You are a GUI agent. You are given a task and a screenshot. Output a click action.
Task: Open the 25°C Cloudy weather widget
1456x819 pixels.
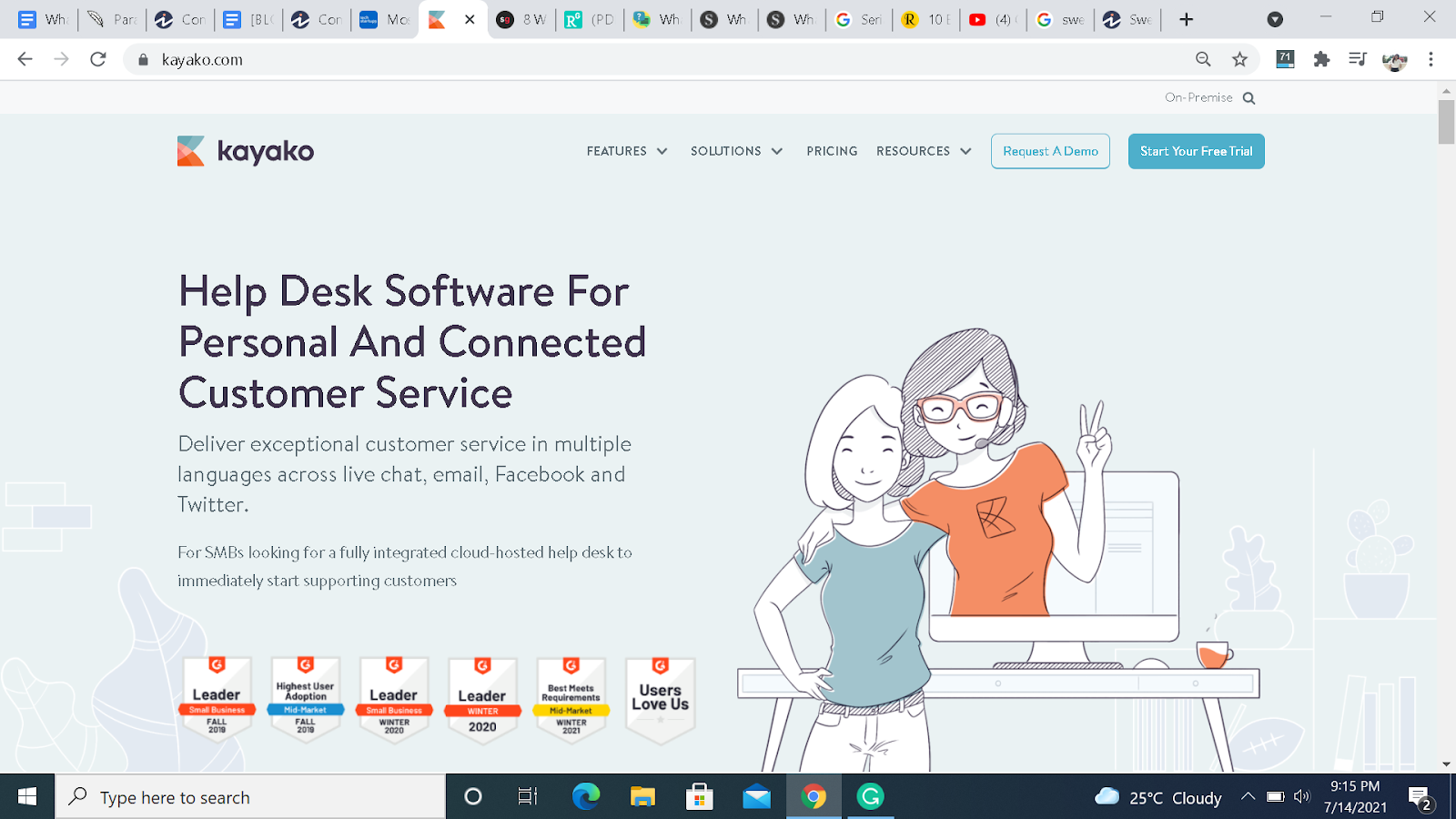1158,797
